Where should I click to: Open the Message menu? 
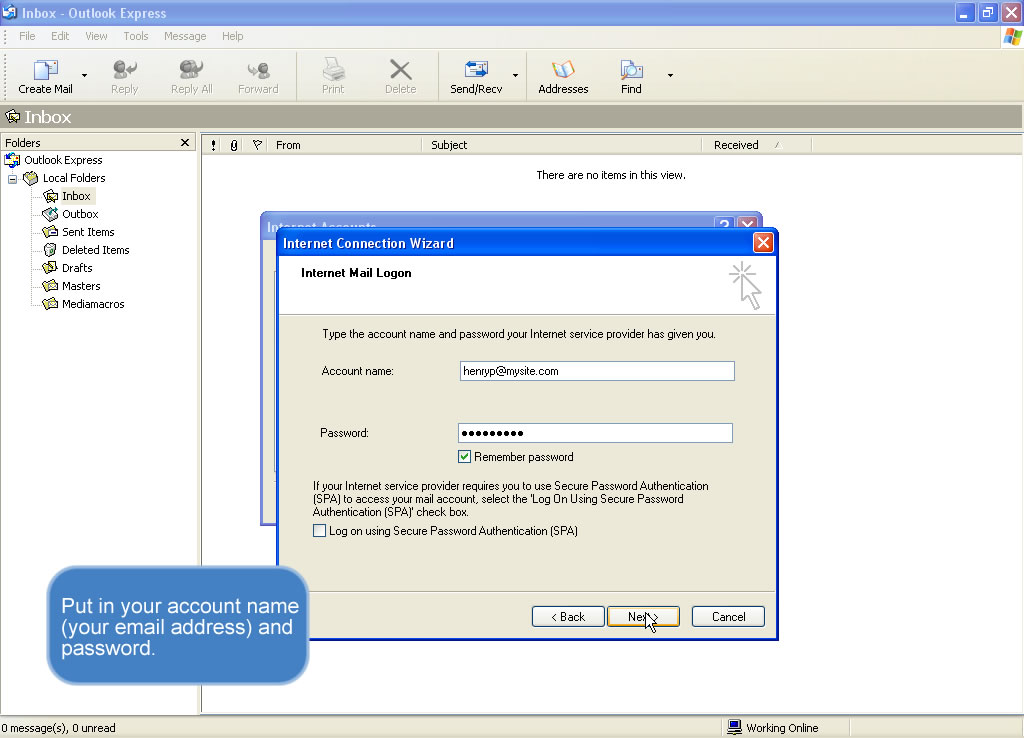(185, 36)
